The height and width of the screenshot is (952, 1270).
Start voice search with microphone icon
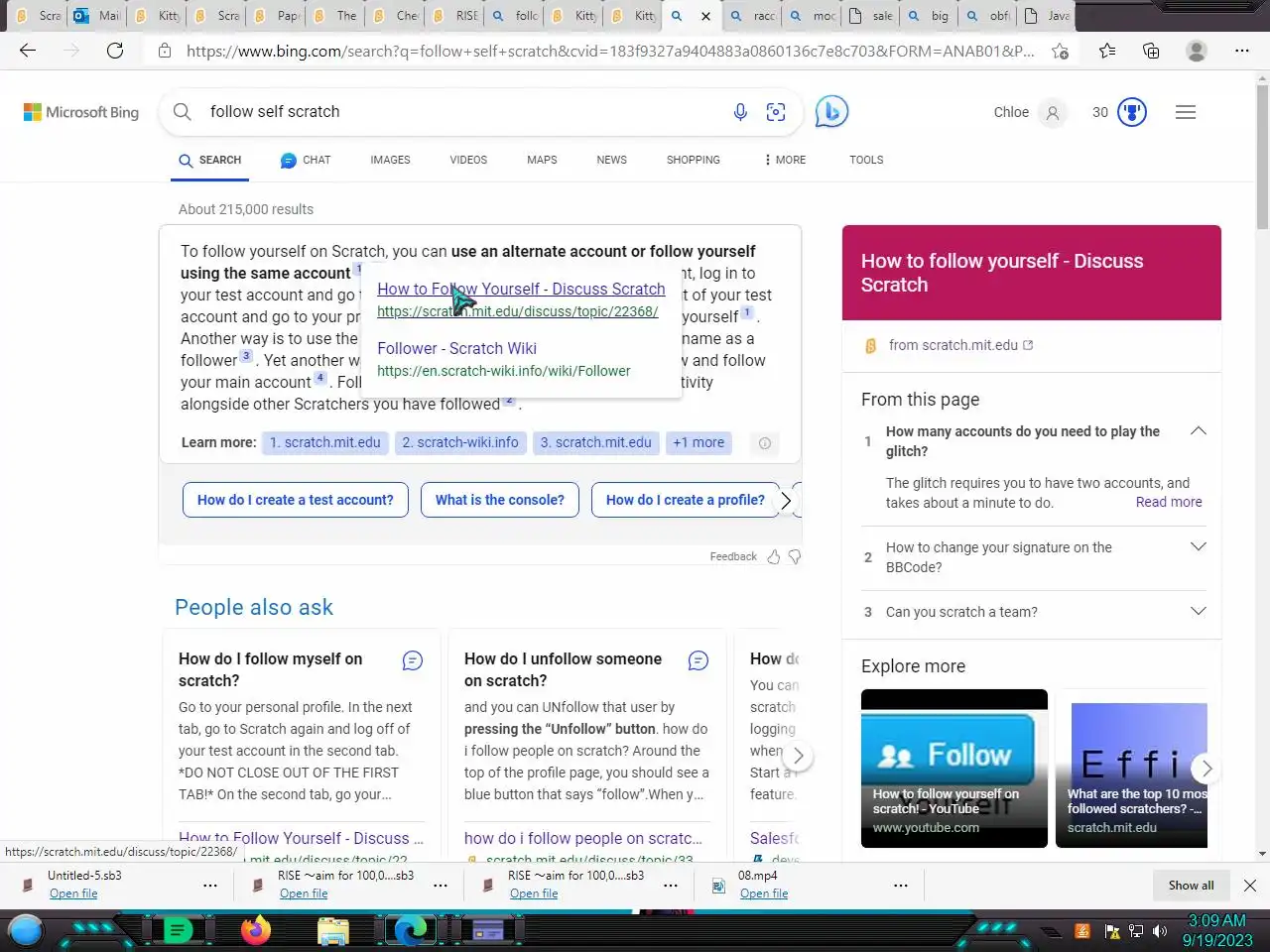pyautogui.click(x=740, y=112)
